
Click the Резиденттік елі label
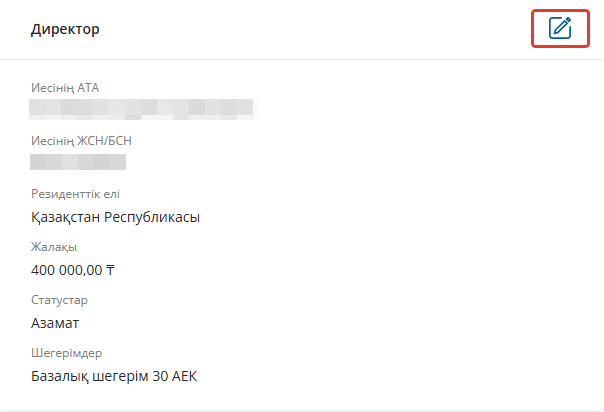point(76,194)
